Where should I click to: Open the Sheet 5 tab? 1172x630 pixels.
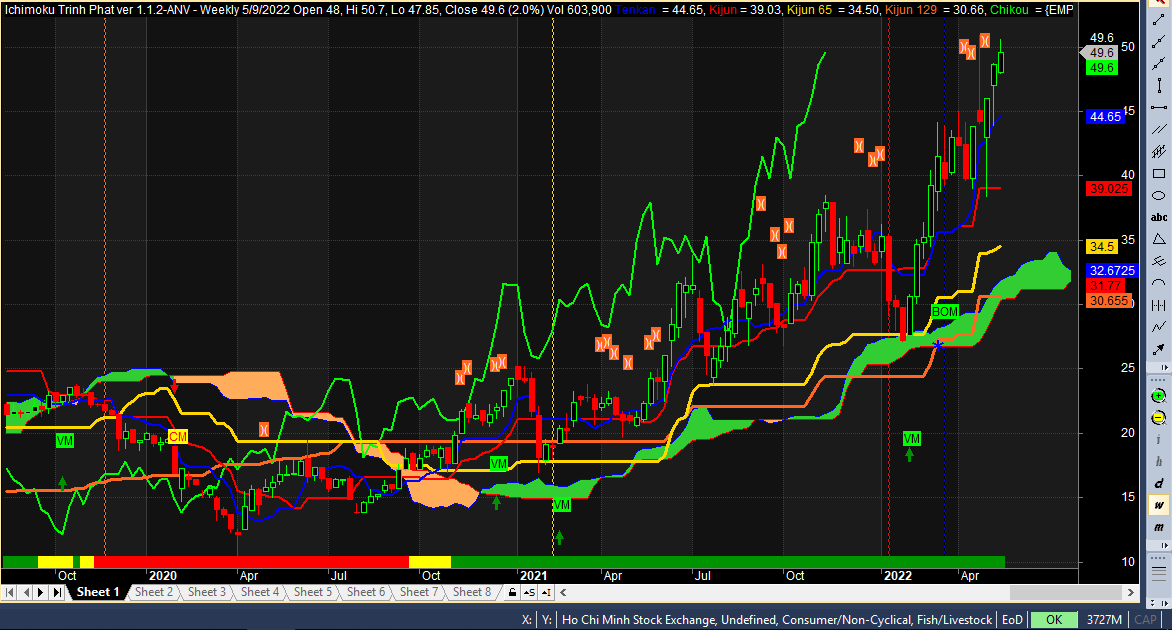313,593
